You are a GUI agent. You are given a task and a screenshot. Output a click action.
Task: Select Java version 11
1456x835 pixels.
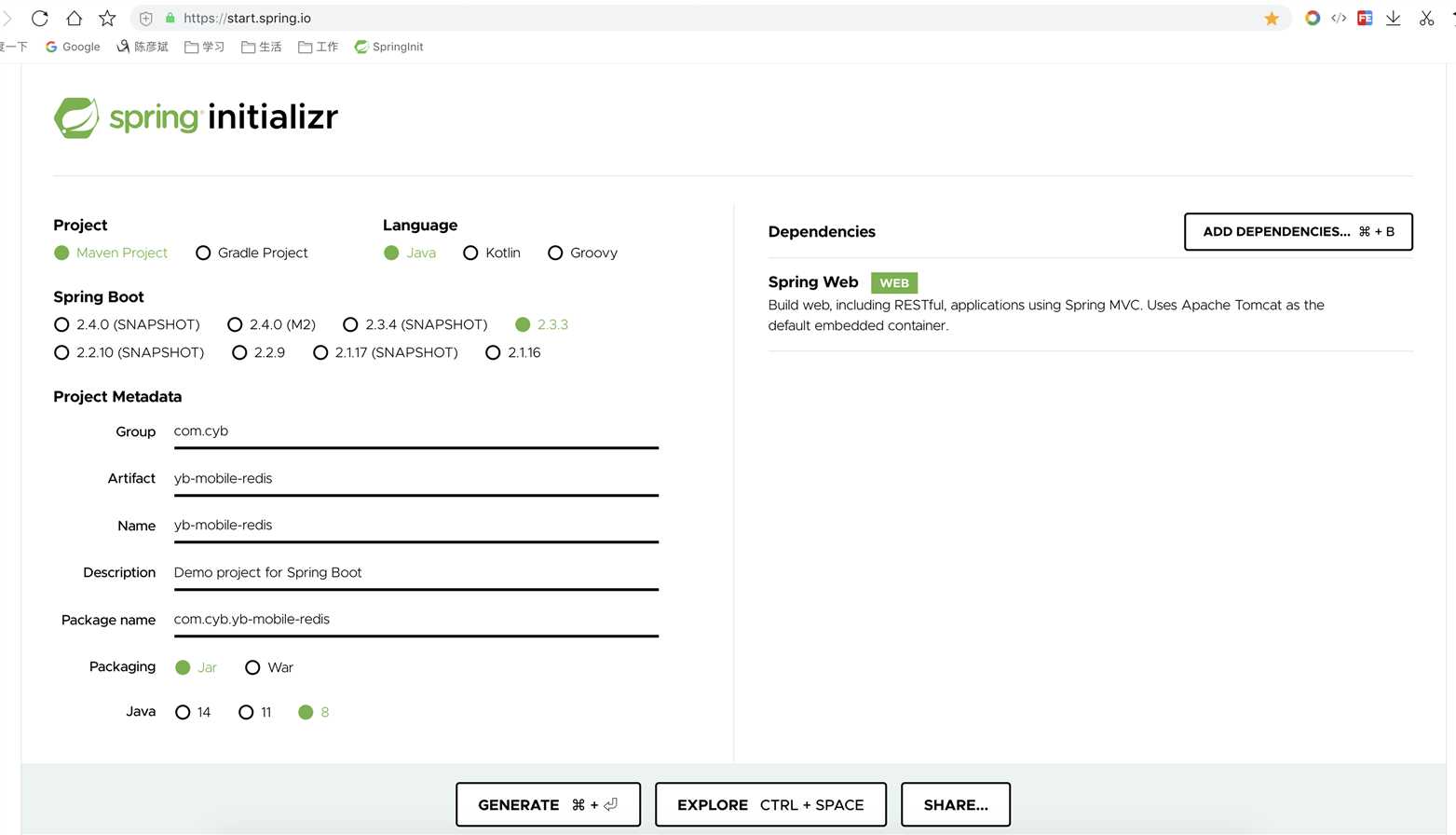click(255, 712)
